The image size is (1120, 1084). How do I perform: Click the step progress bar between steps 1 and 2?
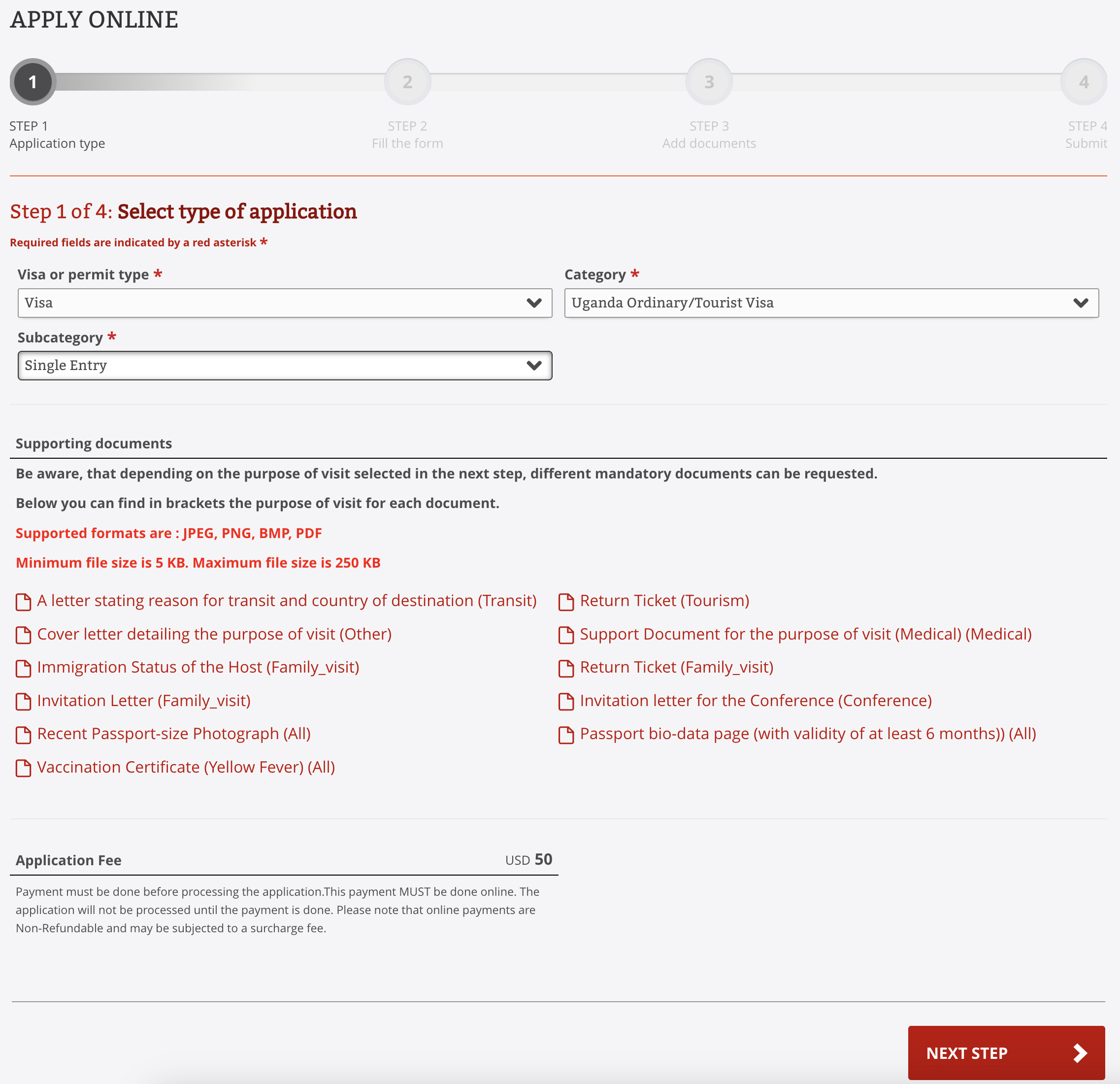pyautogui.click(x=220, y=82)
